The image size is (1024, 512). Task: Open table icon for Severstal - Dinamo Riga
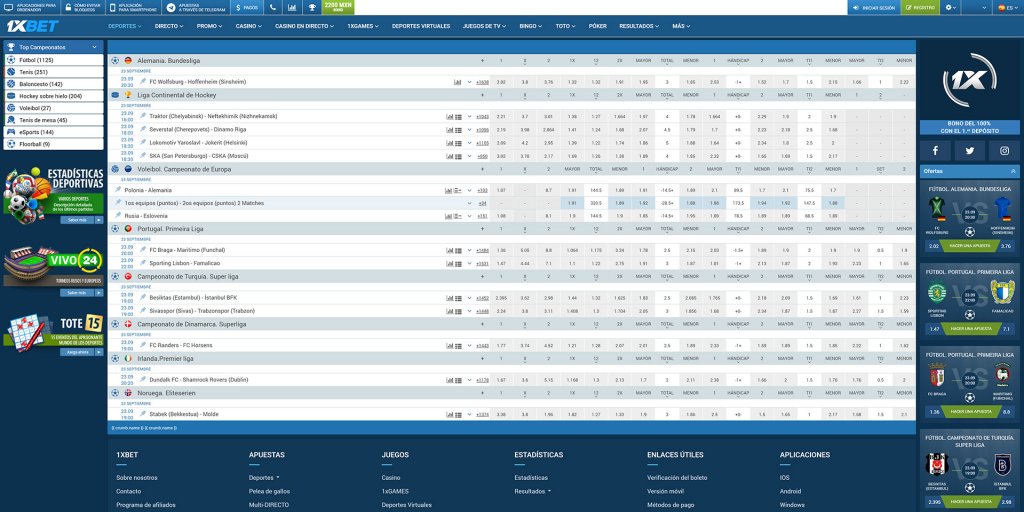(x=458, y=129)
